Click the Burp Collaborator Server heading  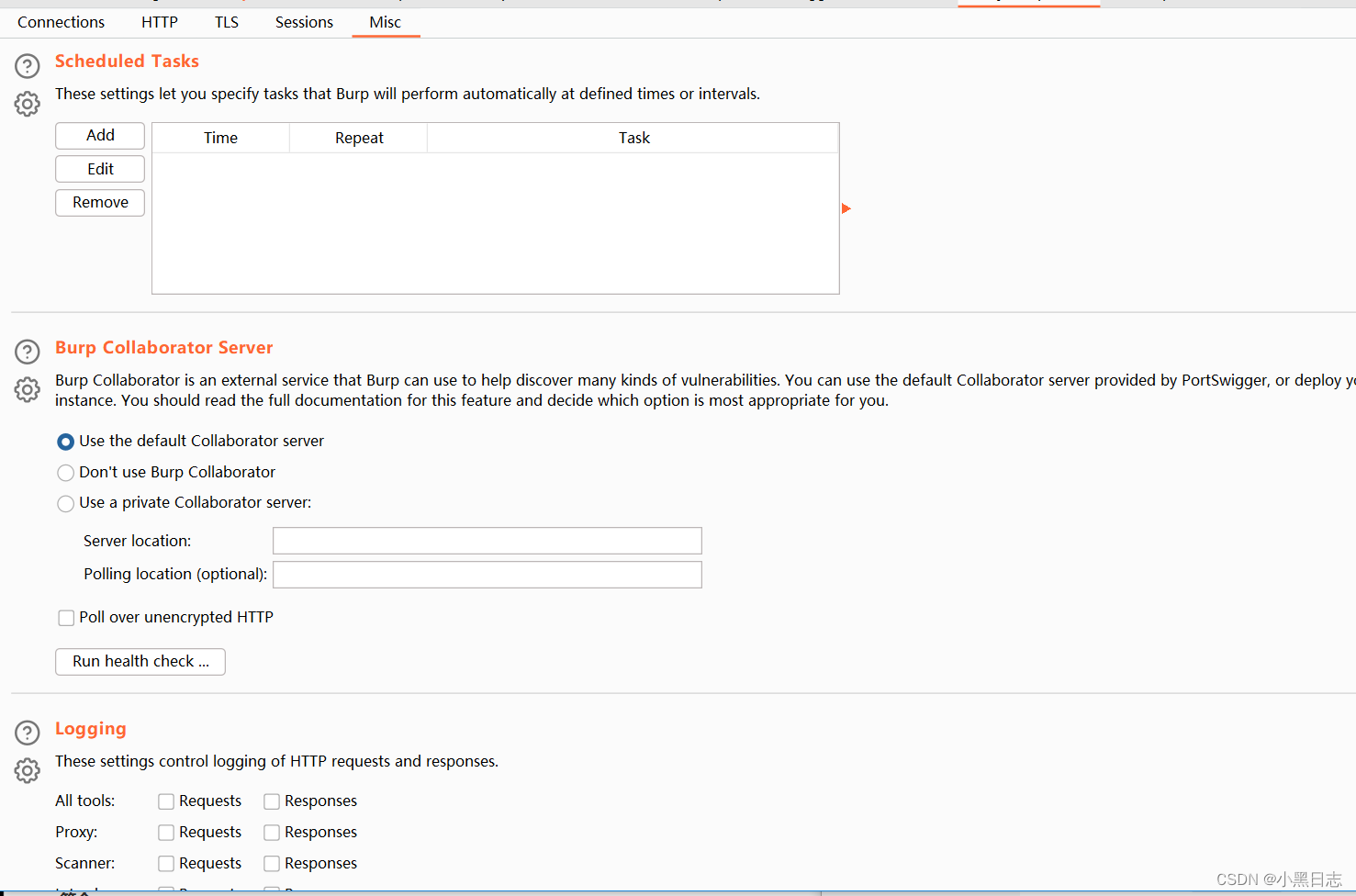tap(164, 348)
